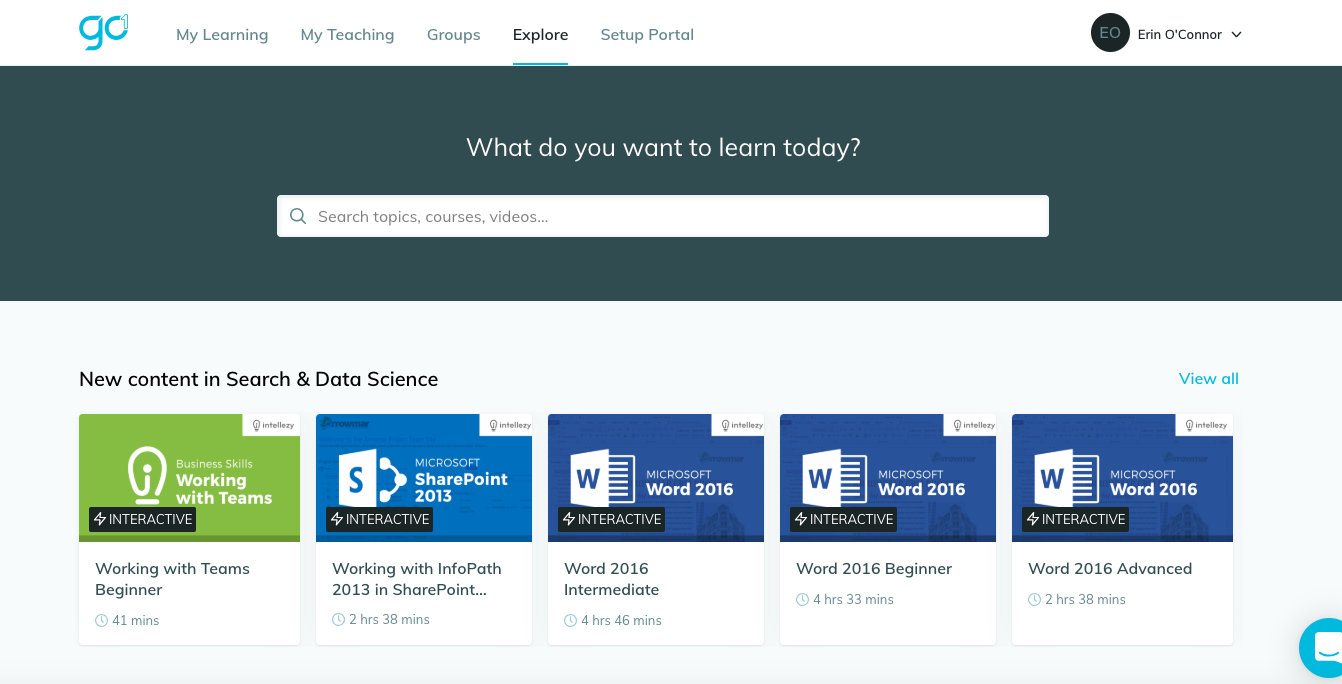Open Word 2016 Beginner course title
Screen dimensions: 1342x684
click(x=874, y=569)
